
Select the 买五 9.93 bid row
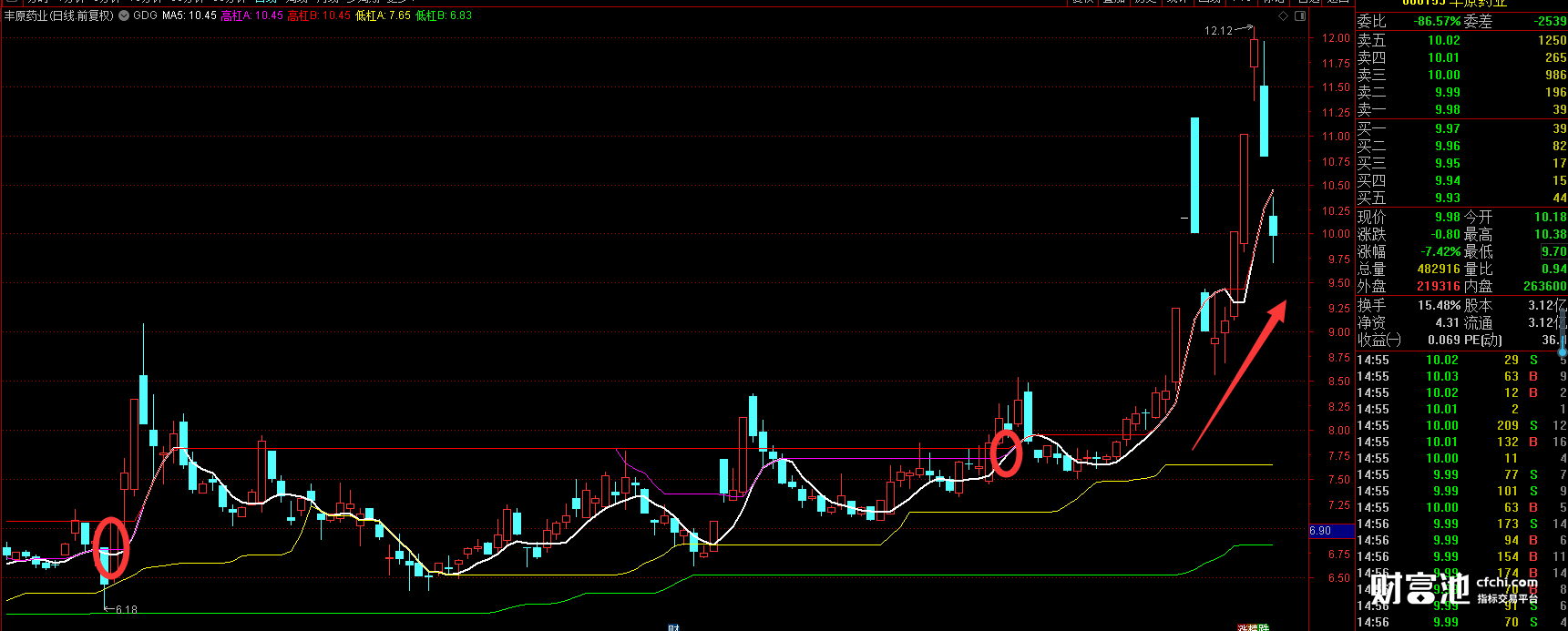point(1461,198)
